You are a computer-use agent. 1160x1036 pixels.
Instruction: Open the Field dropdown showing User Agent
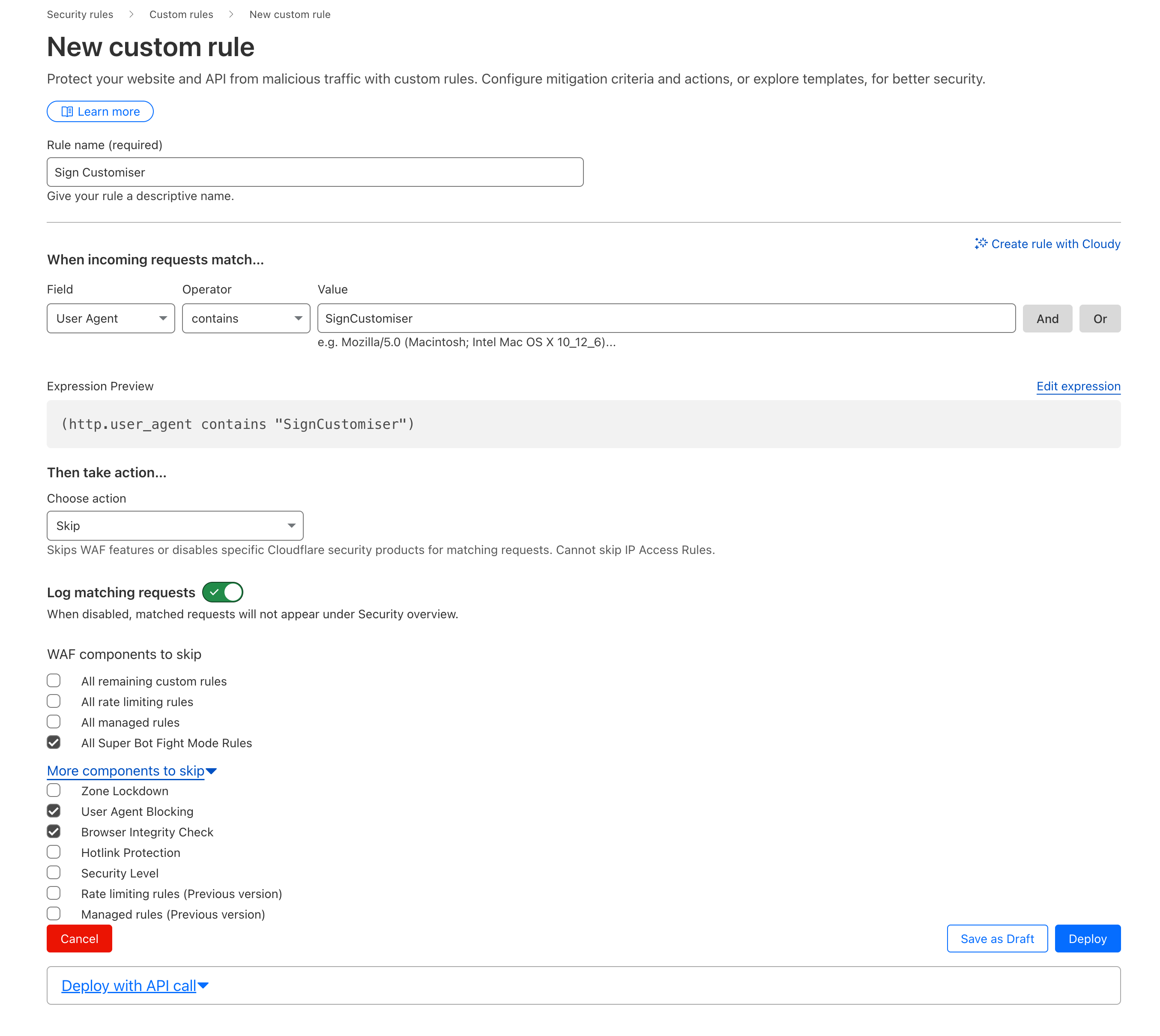111,318
